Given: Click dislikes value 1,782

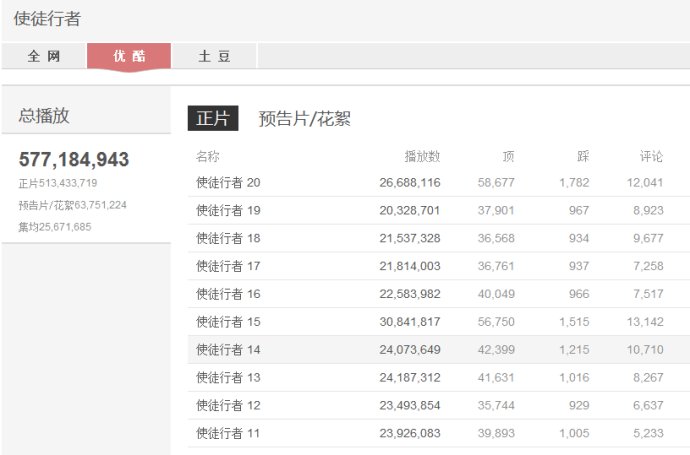Looking at the screenshot, I should pyautogui.click(x=574, y=183).
